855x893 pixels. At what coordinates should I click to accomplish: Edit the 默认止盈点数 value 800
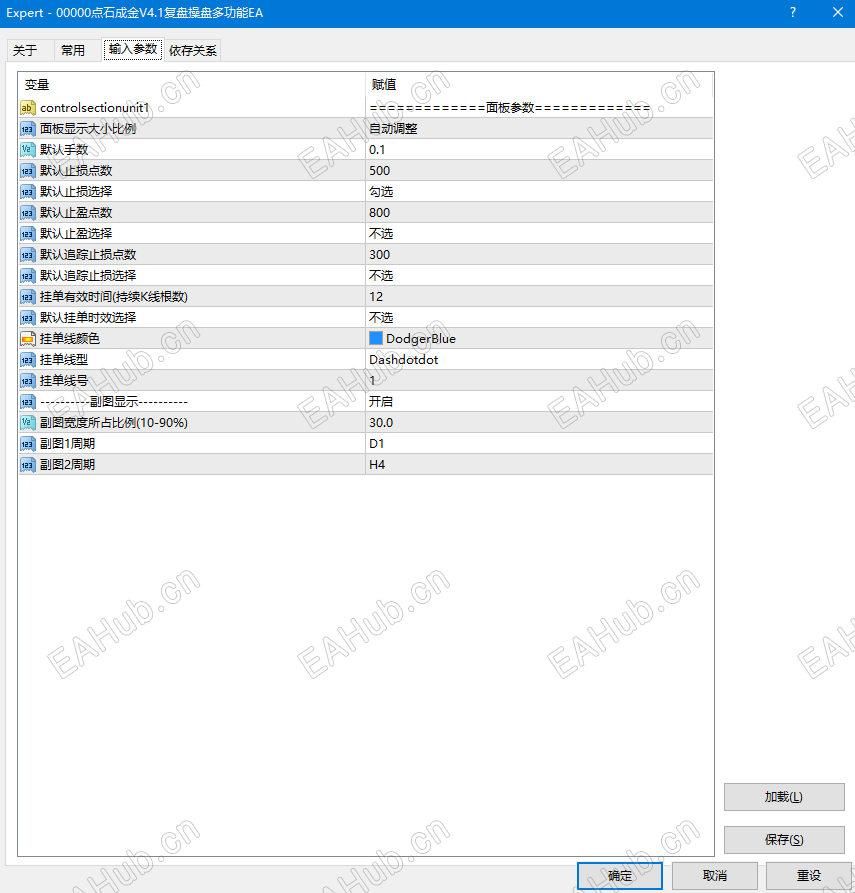tap(539, 213)
